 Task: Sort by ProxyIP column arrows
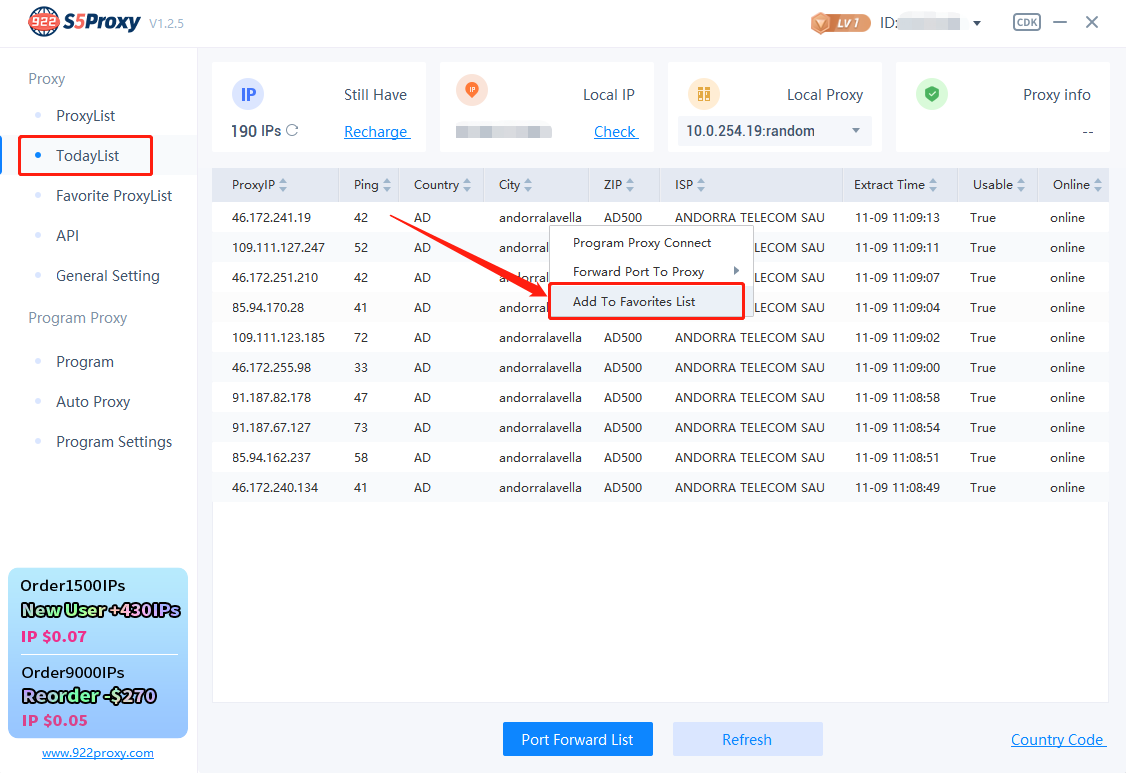pyautogui.click(x=283, y=185)
